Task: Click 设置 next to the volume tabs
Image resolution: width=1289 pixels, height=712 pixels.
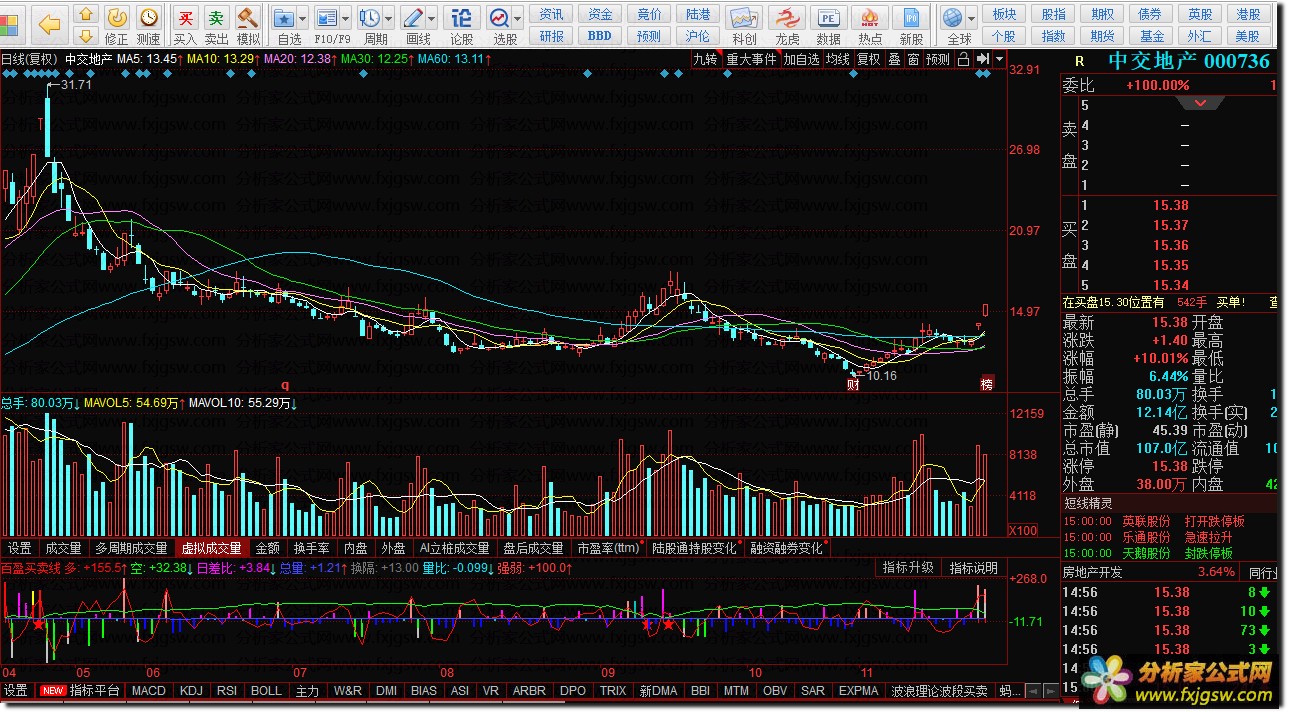Action: 19,548
